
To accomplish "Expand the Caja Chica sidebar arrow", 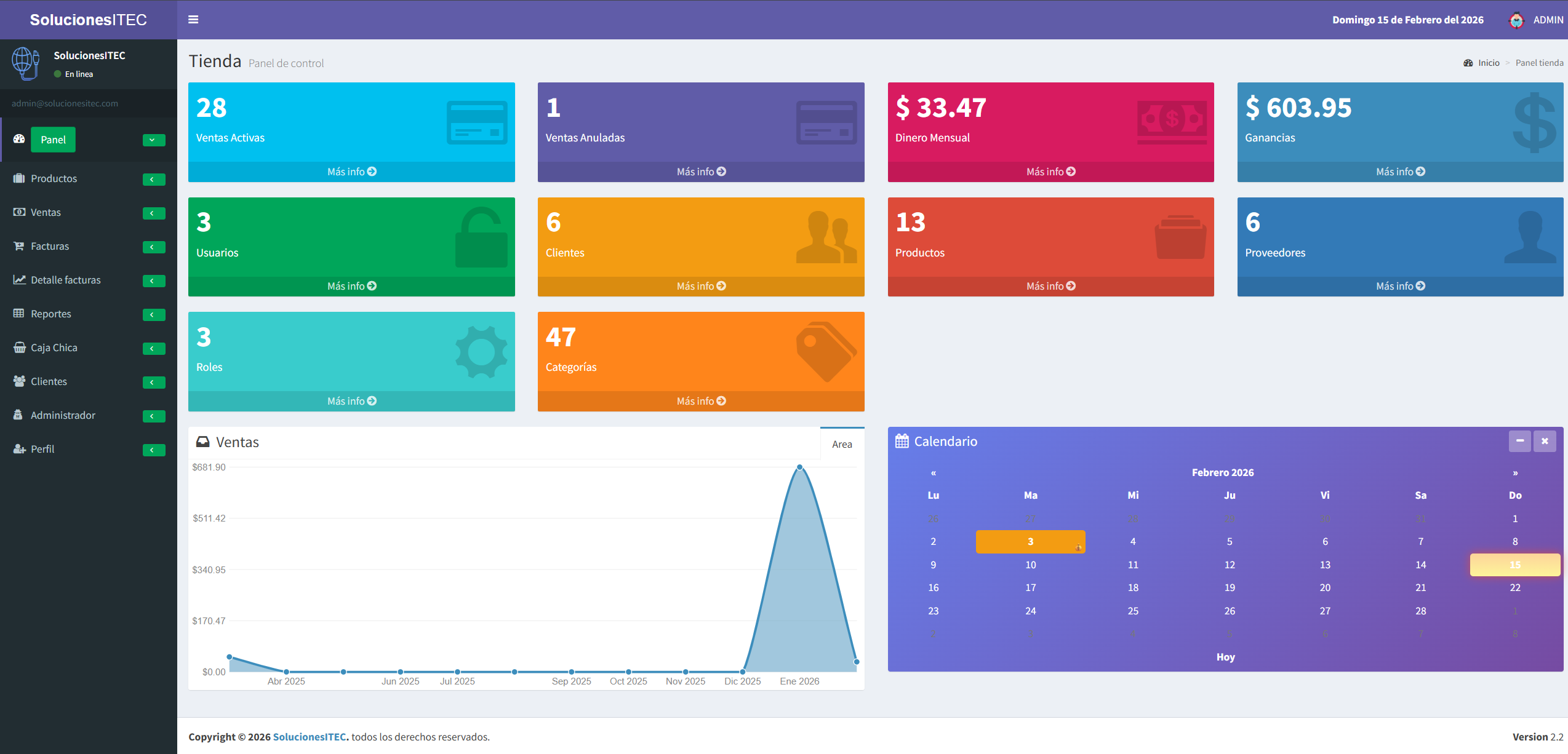I will [153, 349].
